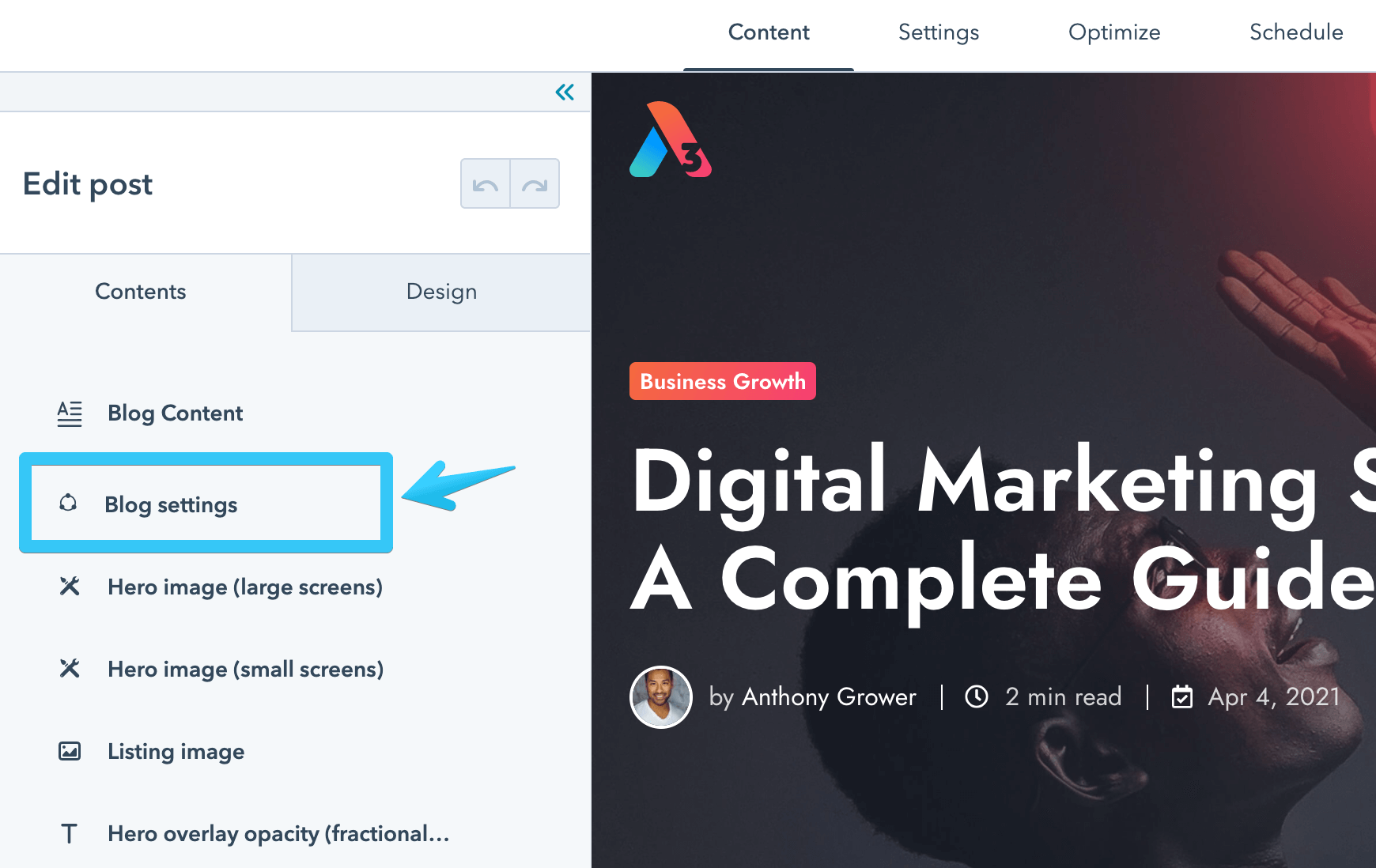The image size is (1376, 868).
Task: Click the clock icon beside 2 min read
Action: (977, 696)
